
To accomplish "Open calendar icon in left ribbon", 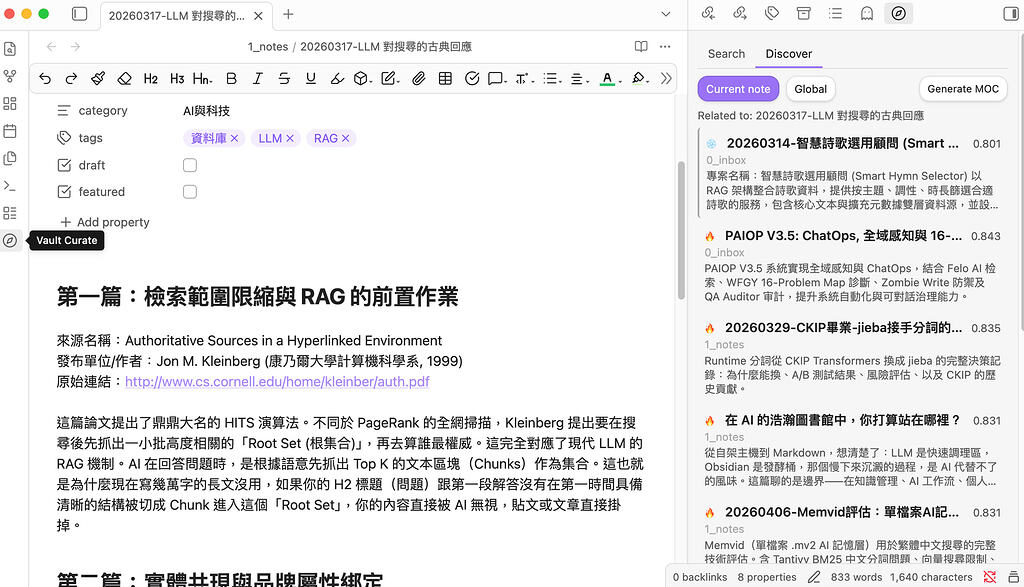I will [x=10, y=131].
